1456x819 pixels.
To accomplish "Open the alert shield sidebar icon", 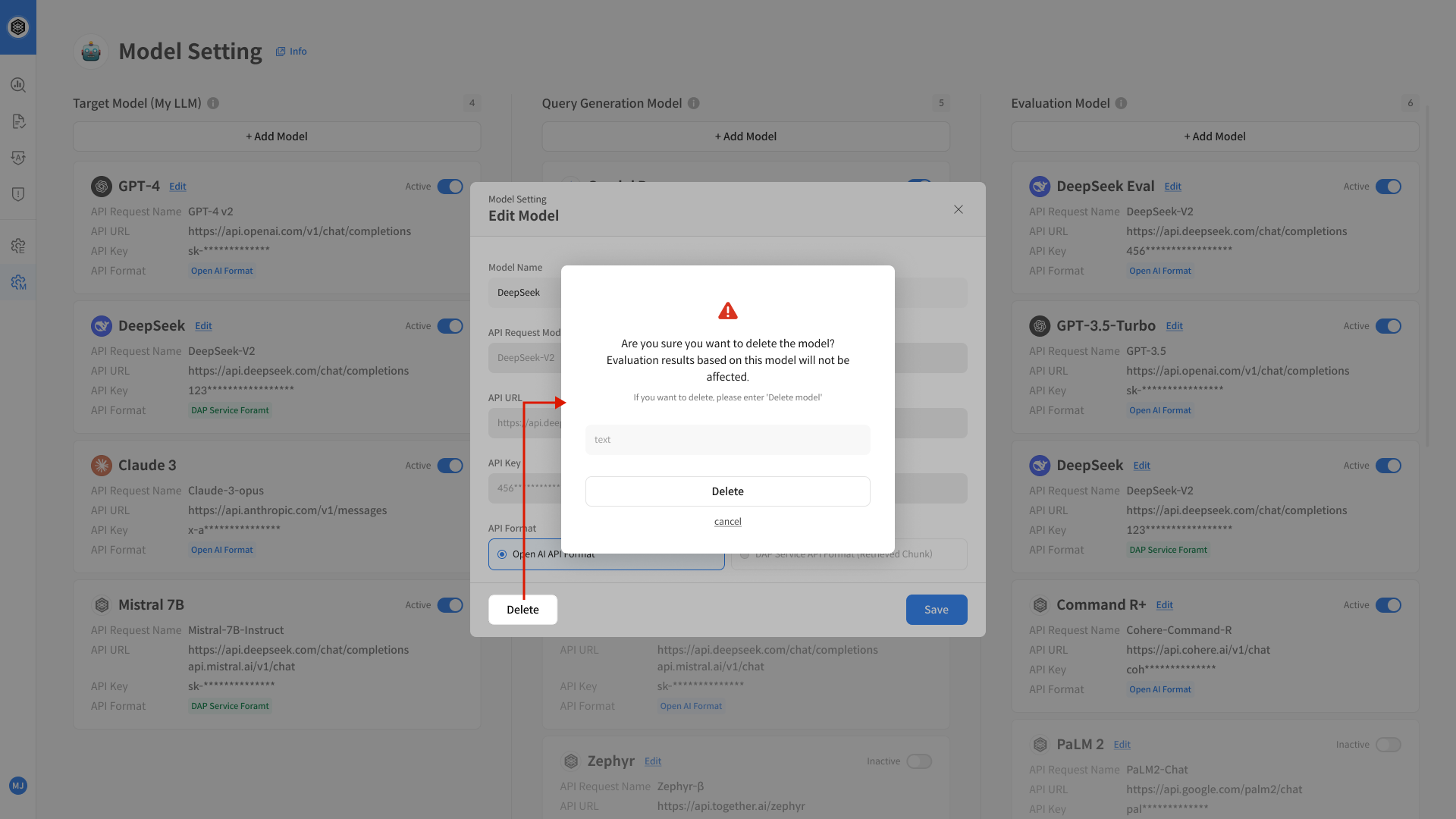I will point(18,194).
